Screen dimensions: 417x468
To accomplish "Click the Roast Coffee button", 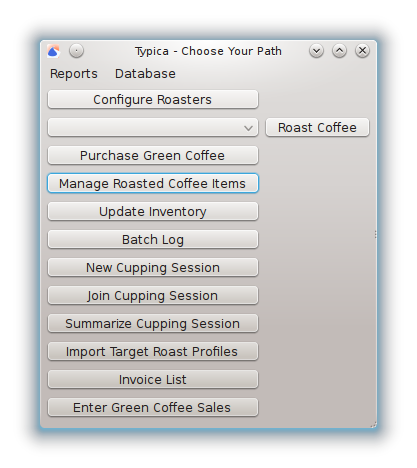I will tap(317, 127).
